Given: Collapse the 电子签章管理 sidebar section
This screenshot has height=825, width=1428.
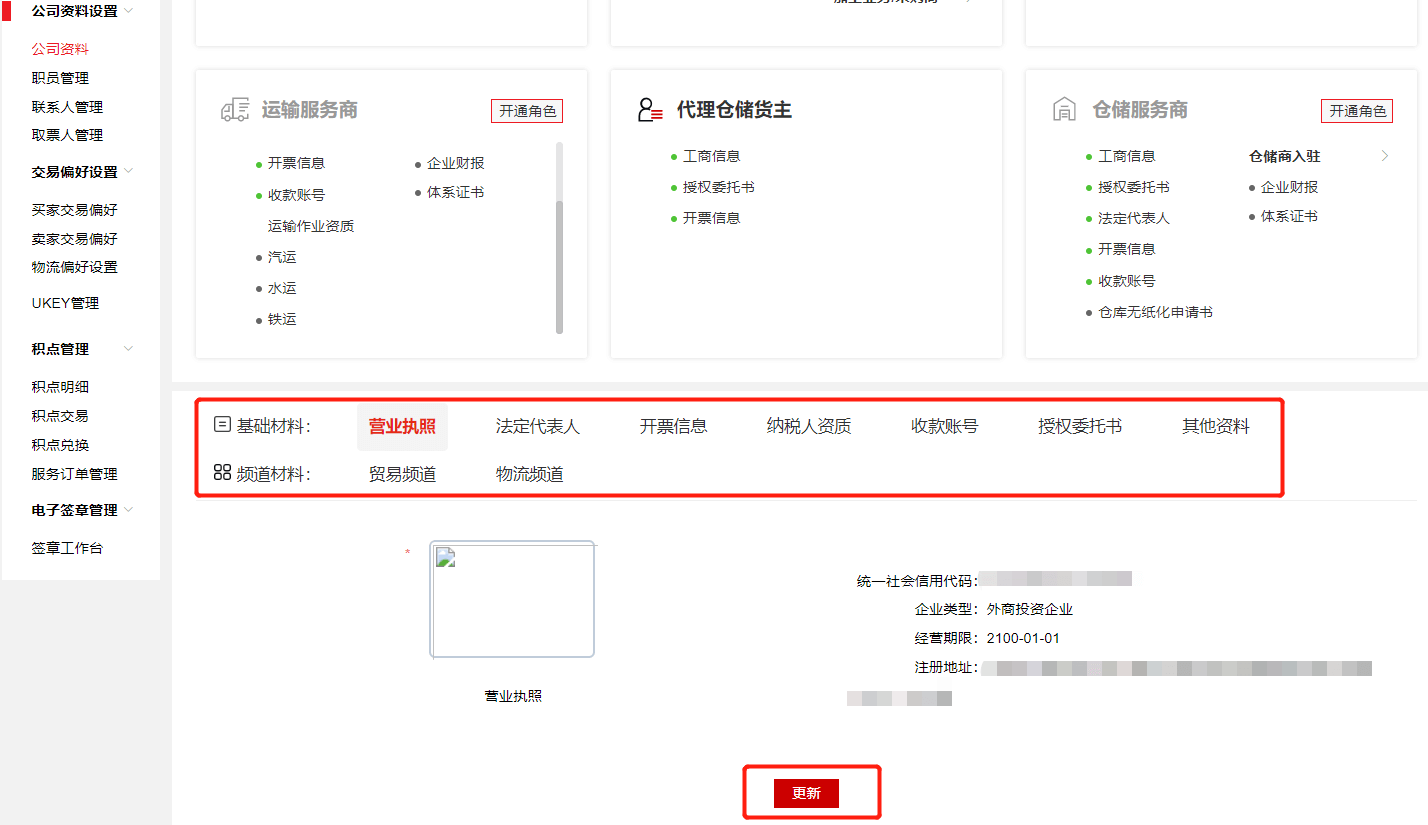Looking at the screenshot, I should coord(128,510).
